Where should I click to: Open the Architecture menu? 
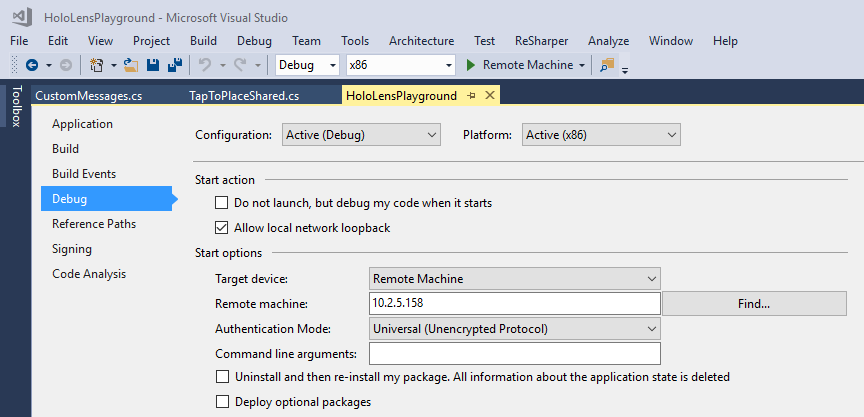(422, 41)
